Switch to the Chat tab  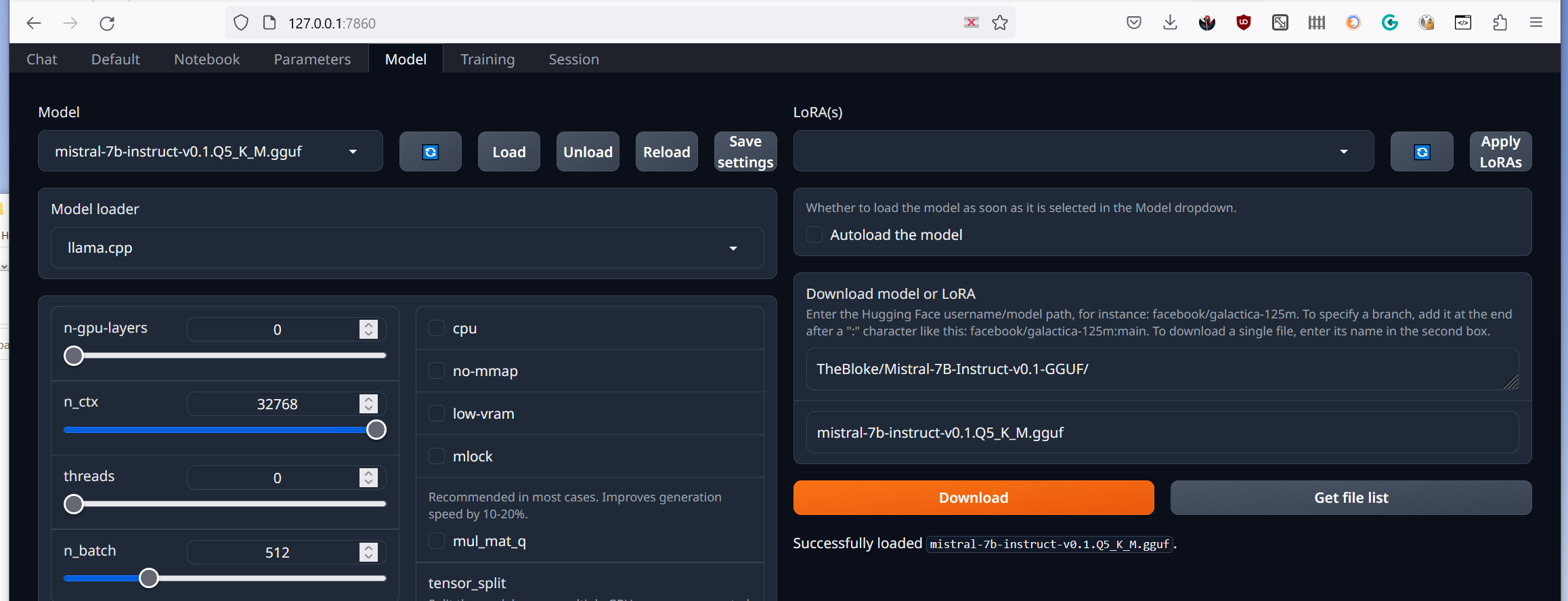click(x=42, y=60)
